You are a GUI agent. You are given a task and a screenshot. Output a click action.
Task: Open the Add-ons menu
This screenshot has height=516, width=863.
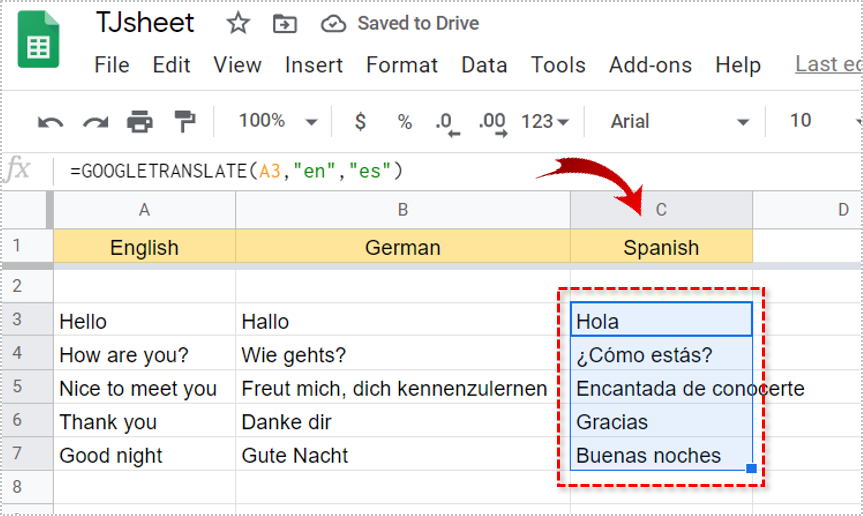coord(650,65)
